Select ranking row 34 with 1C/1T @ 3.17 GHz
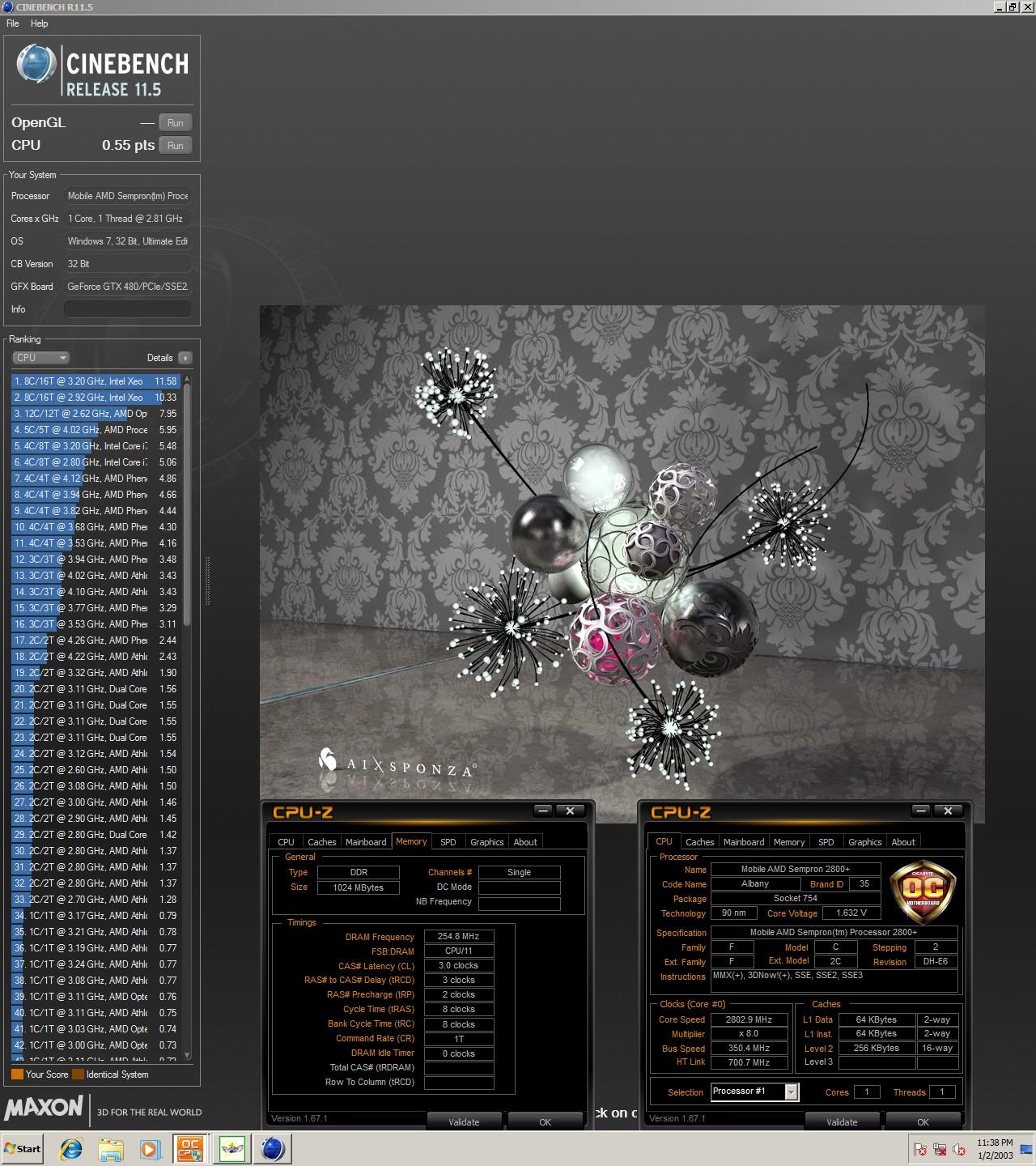 click(x=96, y=916)
